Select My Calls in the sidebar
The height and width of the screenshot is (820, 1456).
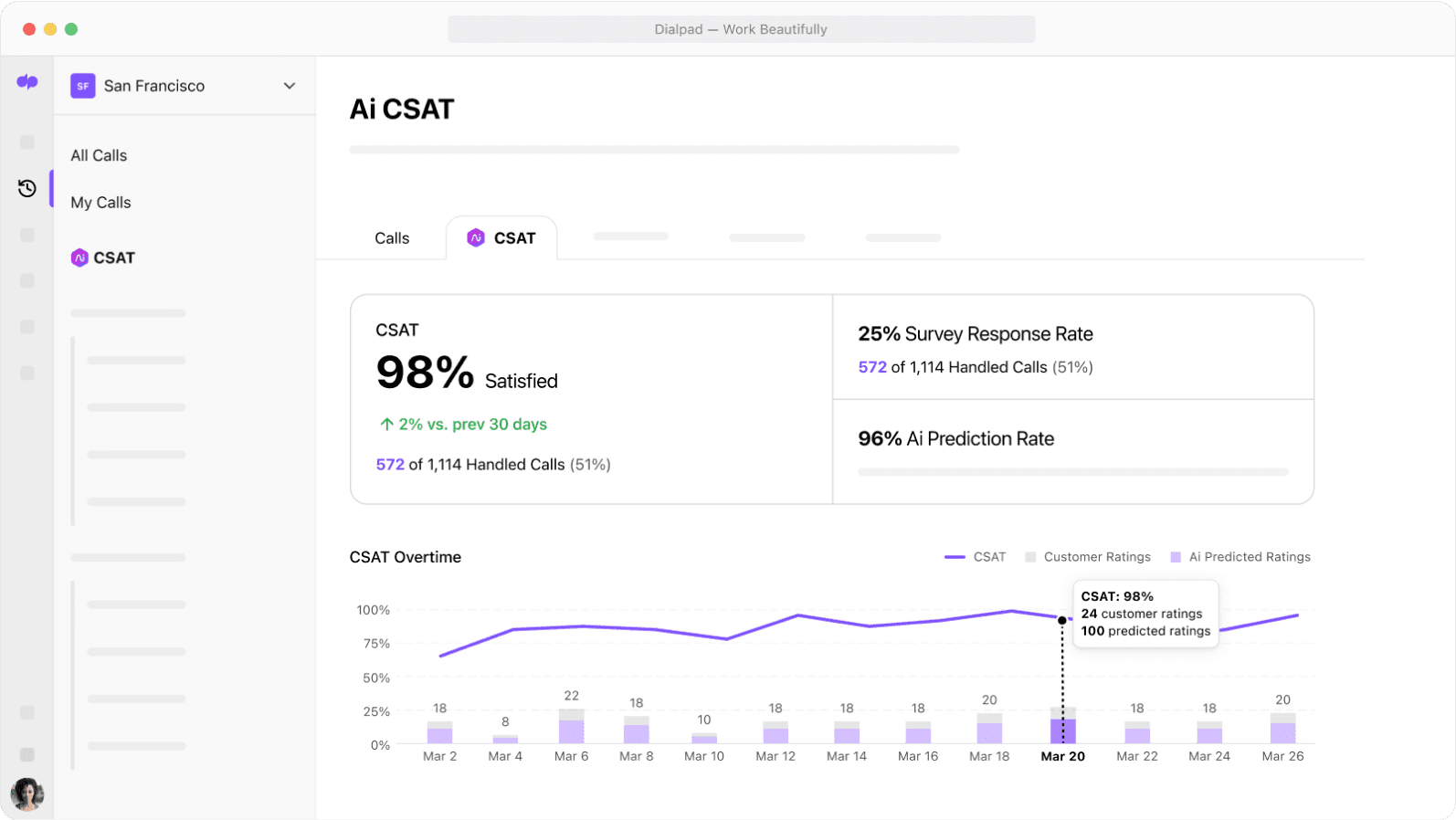100,203
